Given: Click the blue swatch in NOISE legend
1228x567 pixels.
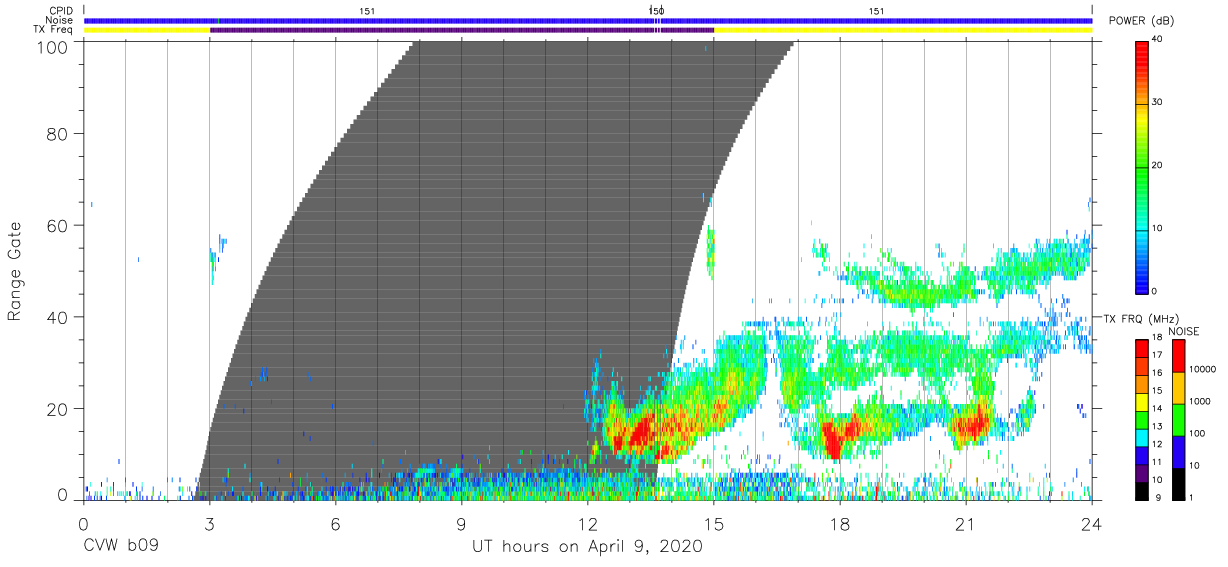Looking at the screenshot, I should tap(1178, 450).
